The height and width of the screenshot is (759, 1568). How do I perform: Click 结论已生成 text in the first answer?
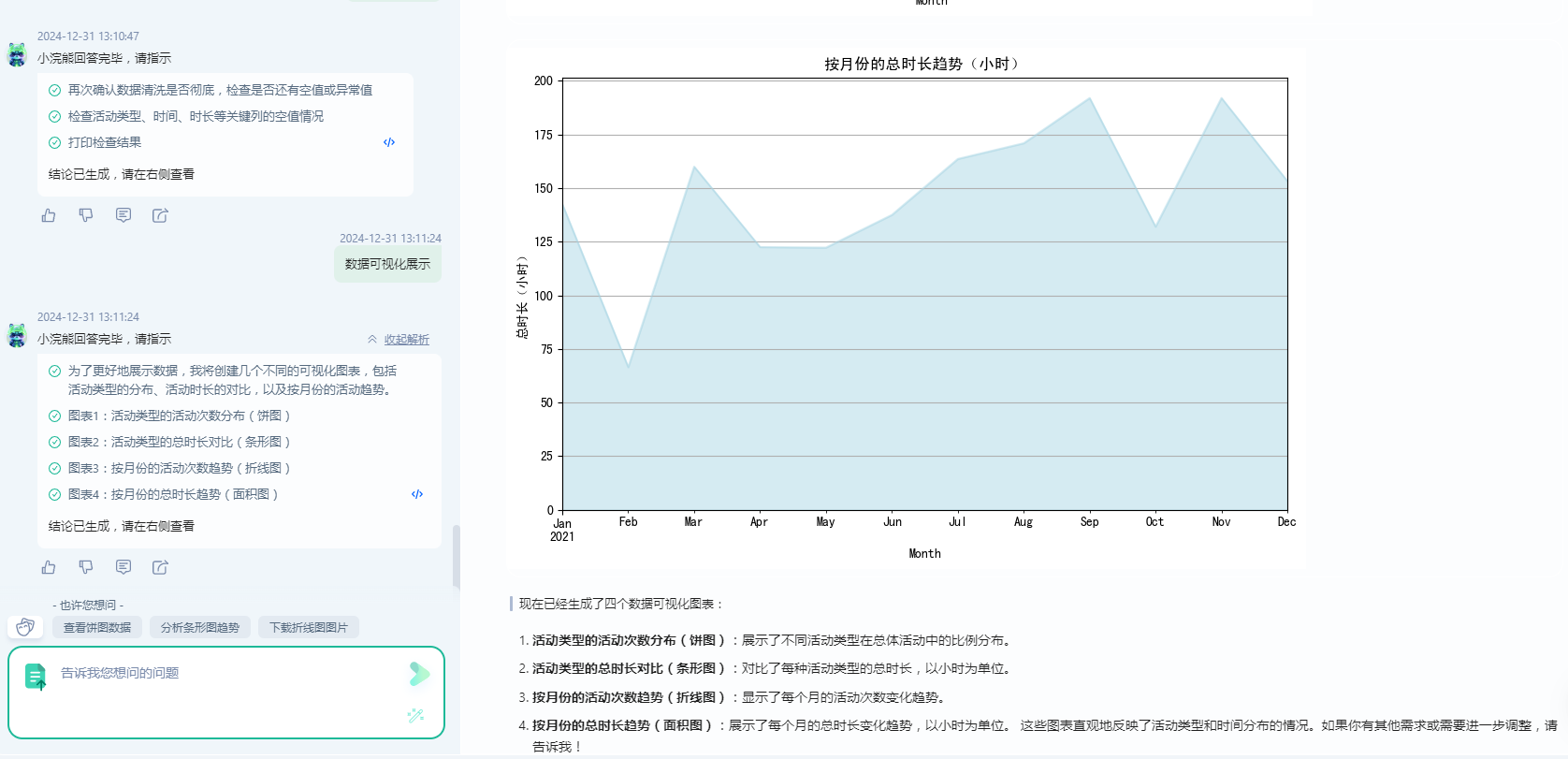pos(122,174)
